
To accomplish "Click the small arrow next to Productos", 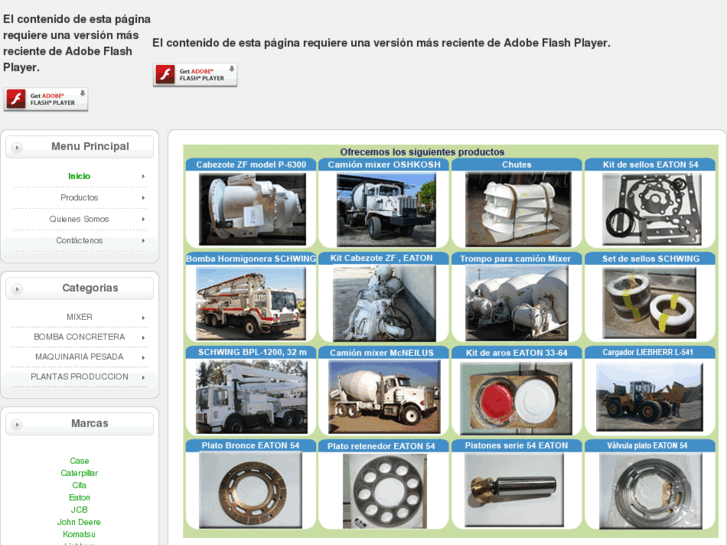I will 143,198.
